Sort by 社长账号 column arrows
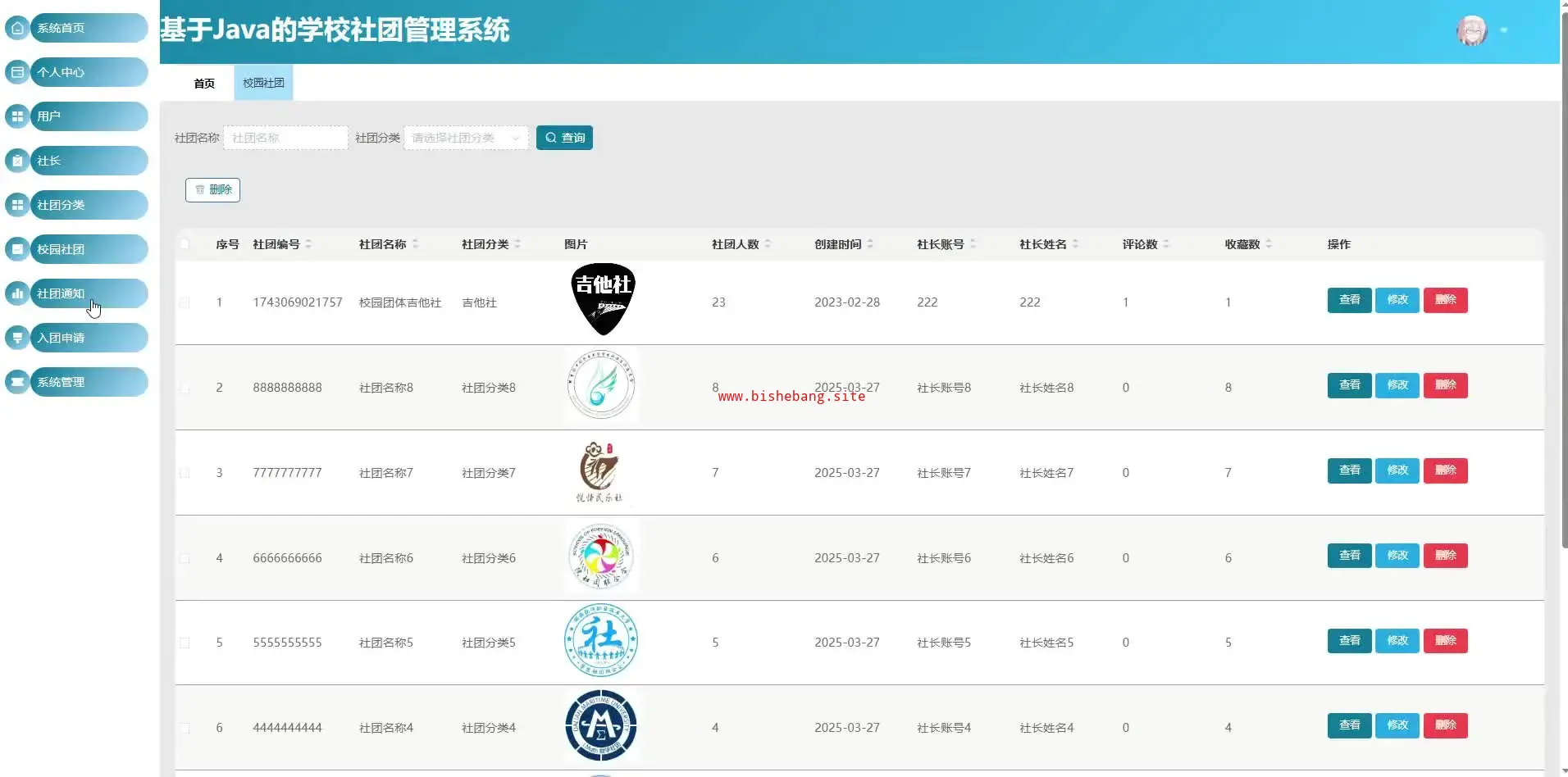Viewport: 1568px width, 777px height. pyautogui.click(x=973, y=244)
